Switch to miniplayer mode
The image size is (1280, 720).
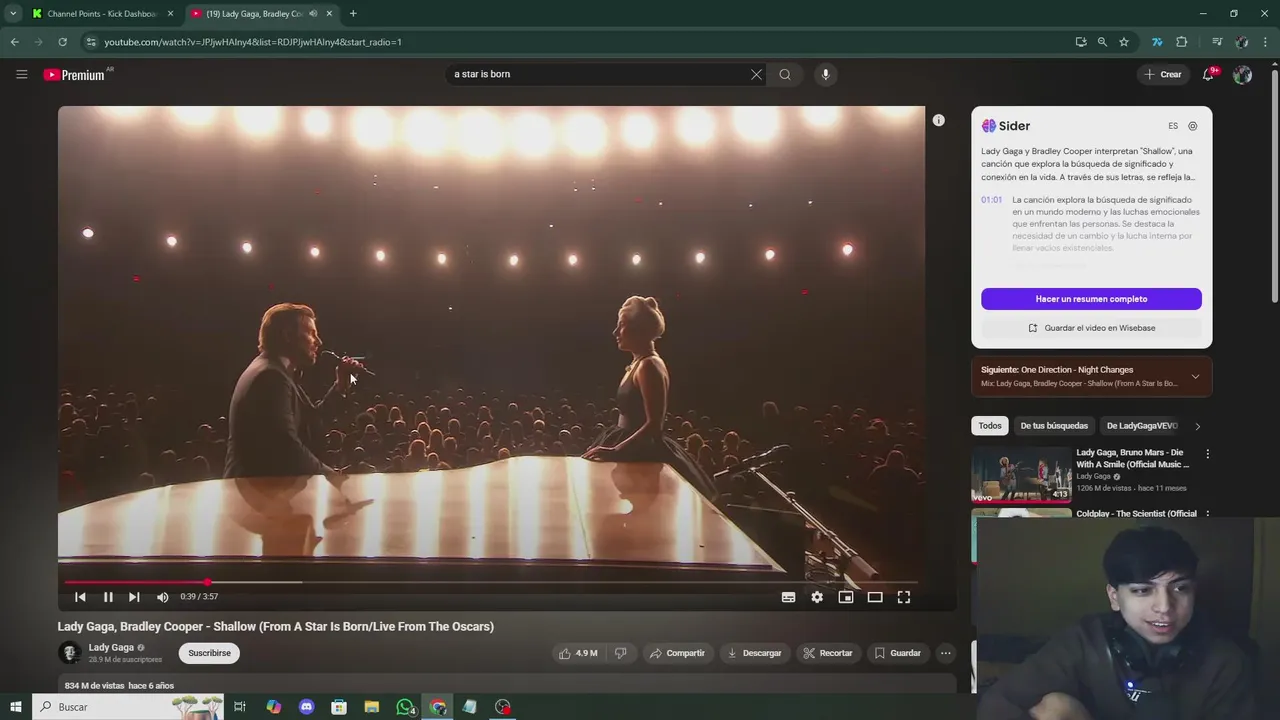[846, 597]
